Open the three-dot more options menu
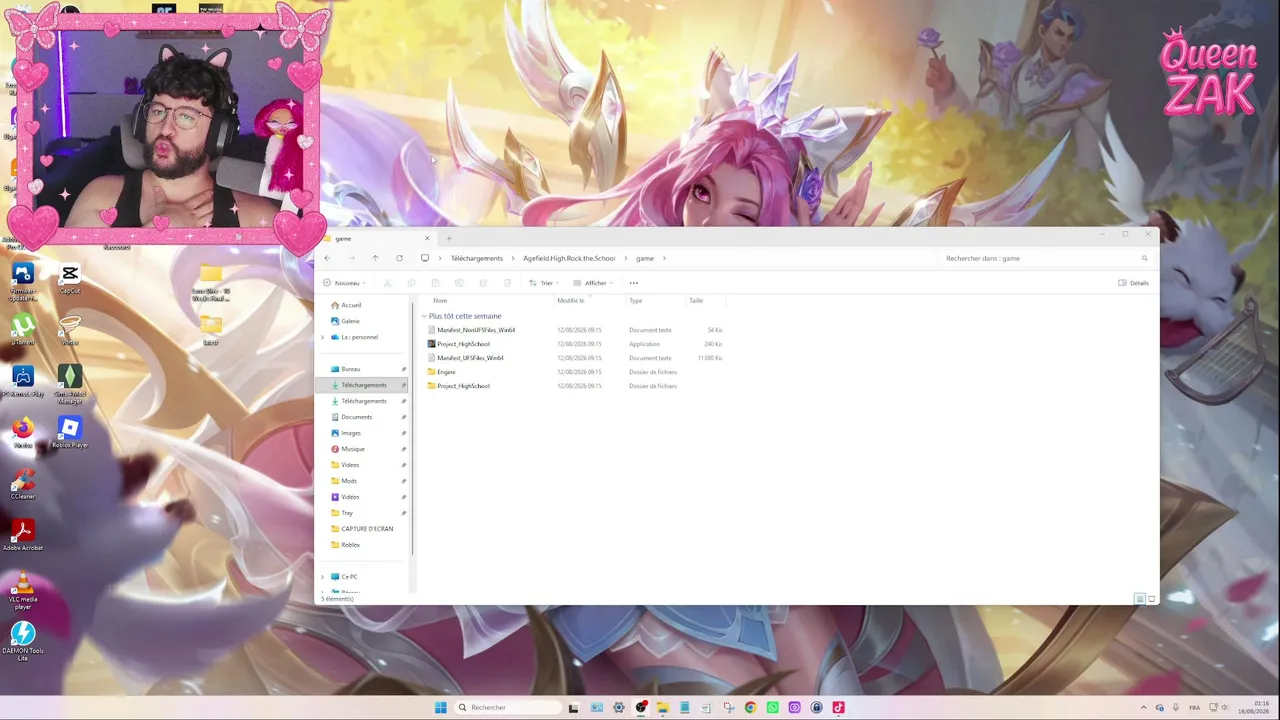Image resolution: width=1280 pixels, height=720 pixels. click(x=633, y=283)
